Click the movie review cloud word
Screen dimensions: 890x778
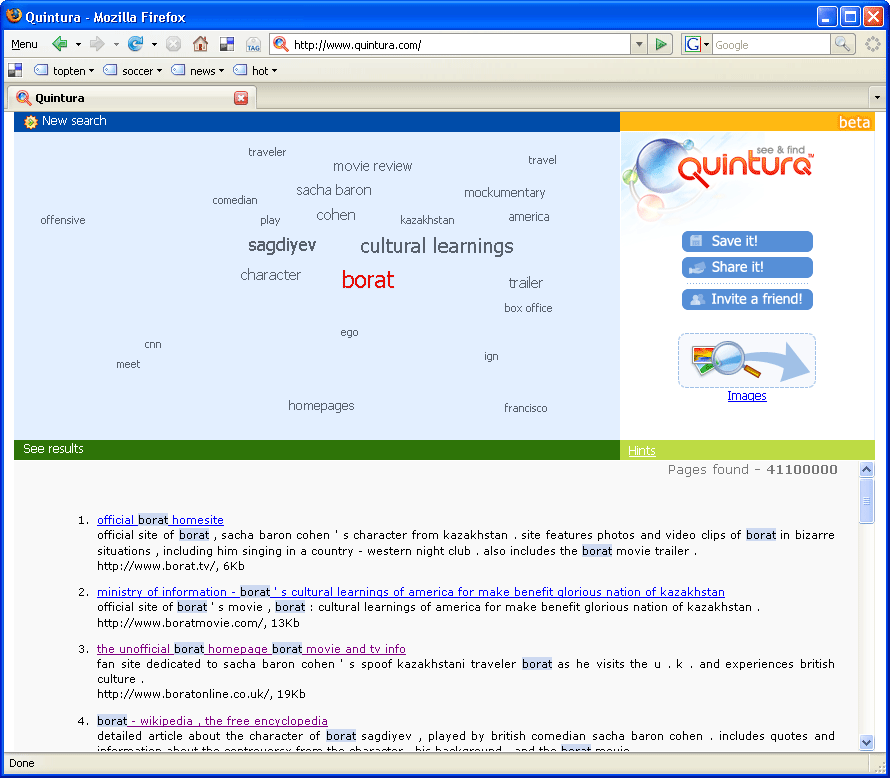pyautogui.click(x=372, y=166)
